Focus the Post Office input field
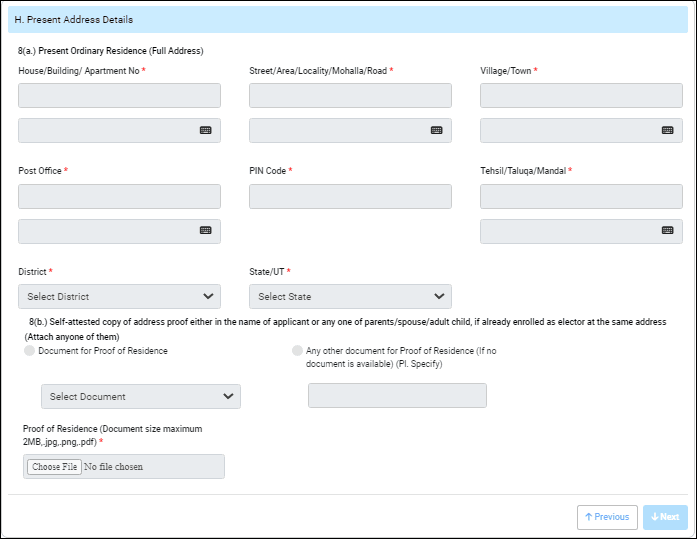 click(119, 196)
